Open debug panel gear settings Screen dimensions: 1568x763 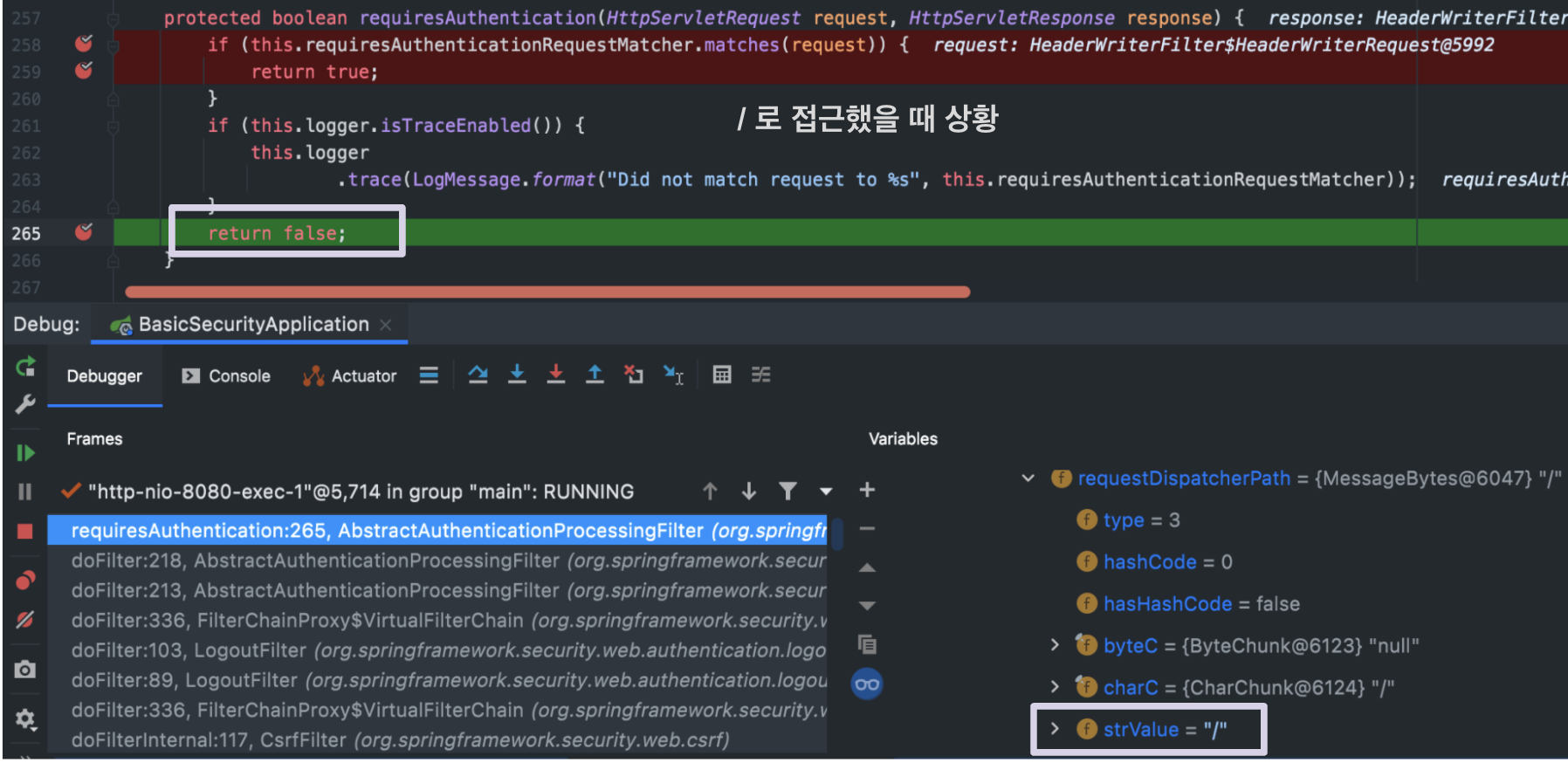tap(25, 719)
